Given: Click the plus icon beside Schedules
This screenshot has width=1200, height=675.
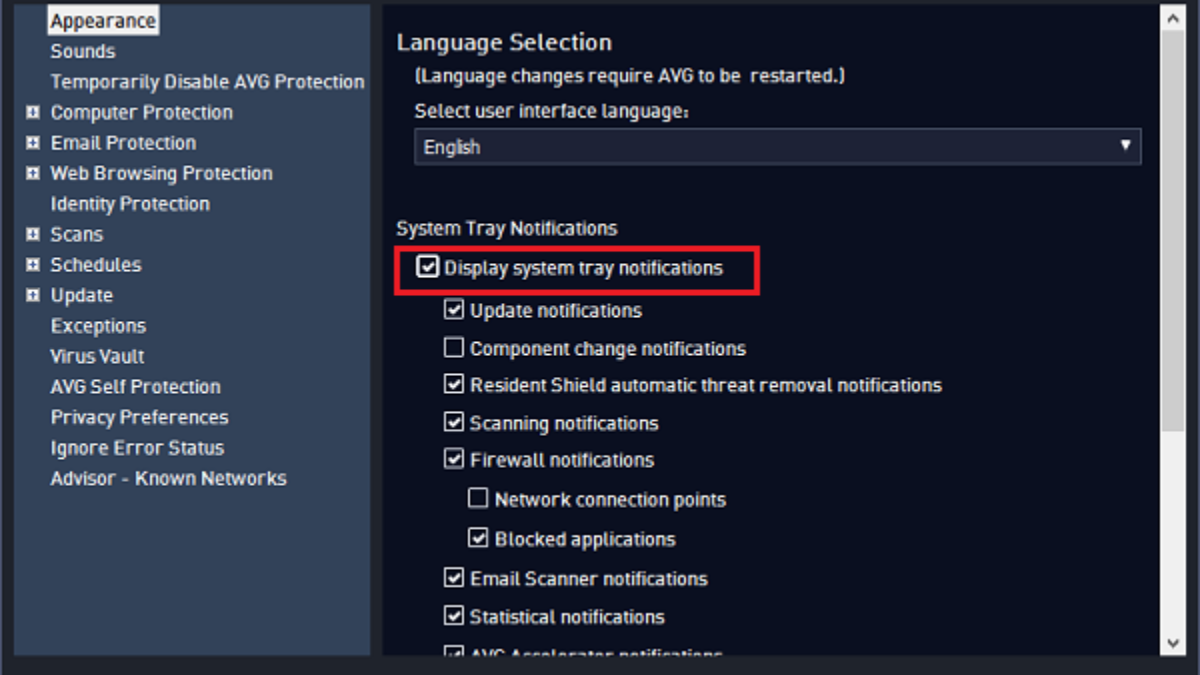Looking at the screenshot, I should [x=33, y=265].
